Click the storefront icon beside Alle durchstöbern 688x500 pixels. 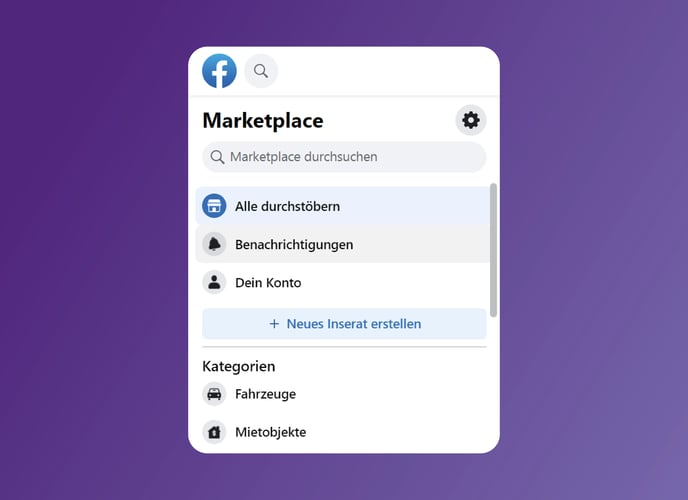click(x=214, y=206)
